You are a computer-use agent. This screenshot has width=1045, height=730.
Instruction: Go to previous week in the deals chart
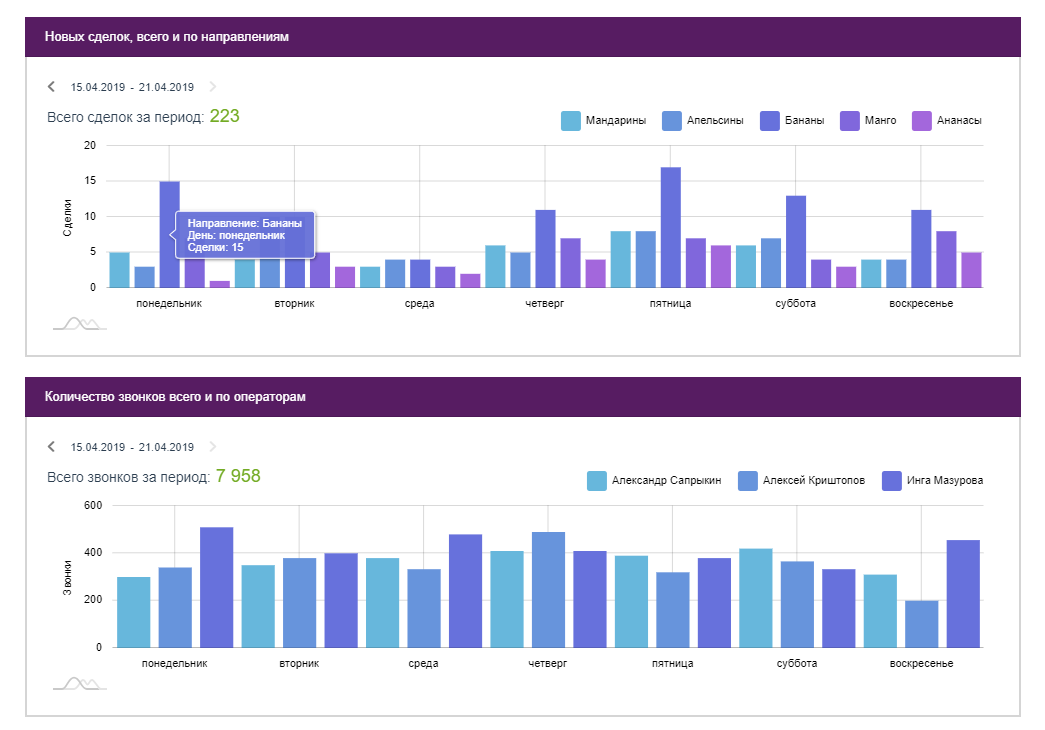(x=51, y=87)
